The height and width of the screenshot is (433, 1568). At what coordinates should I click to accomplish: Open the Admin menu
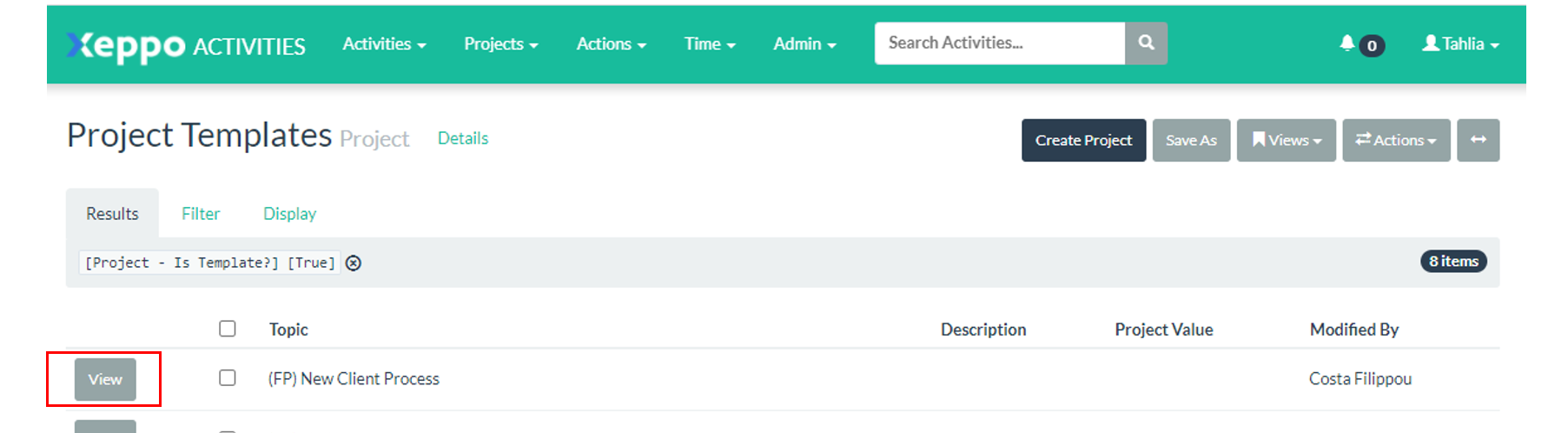point(804,44)
